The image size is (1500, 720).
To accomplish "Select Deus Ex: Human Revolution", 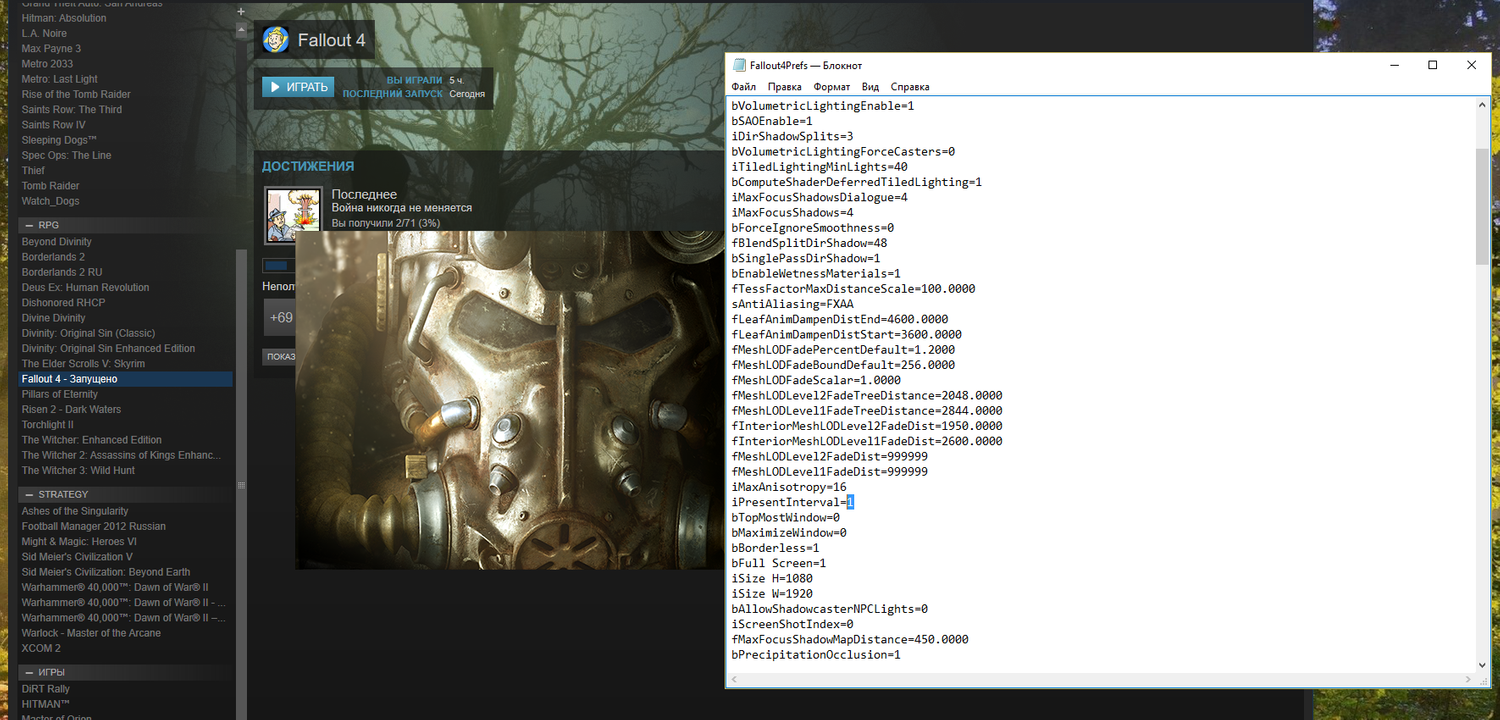I will pyautogui.click(x=85, y=287).
